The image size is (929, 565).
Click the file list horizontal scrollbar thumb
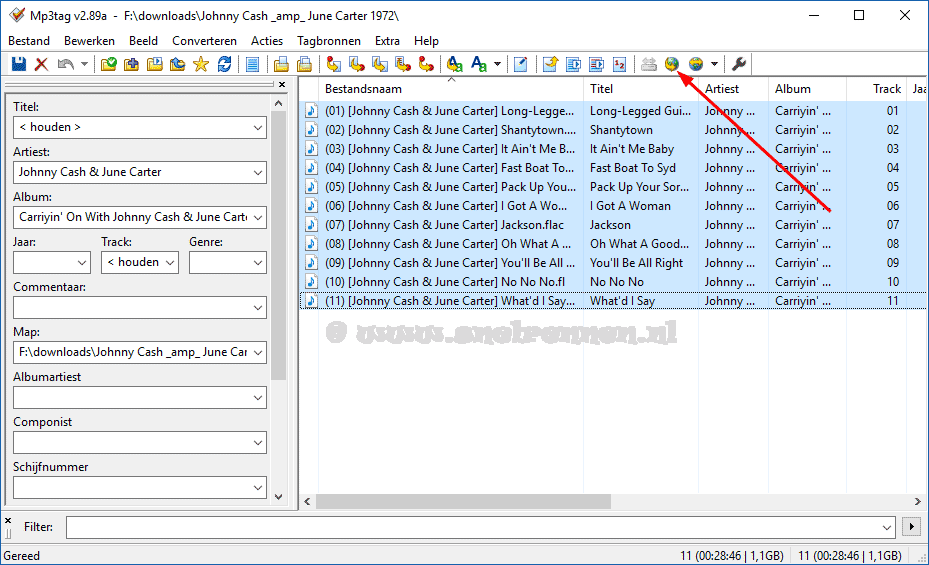pyautogui.click(x=463, y=501)
